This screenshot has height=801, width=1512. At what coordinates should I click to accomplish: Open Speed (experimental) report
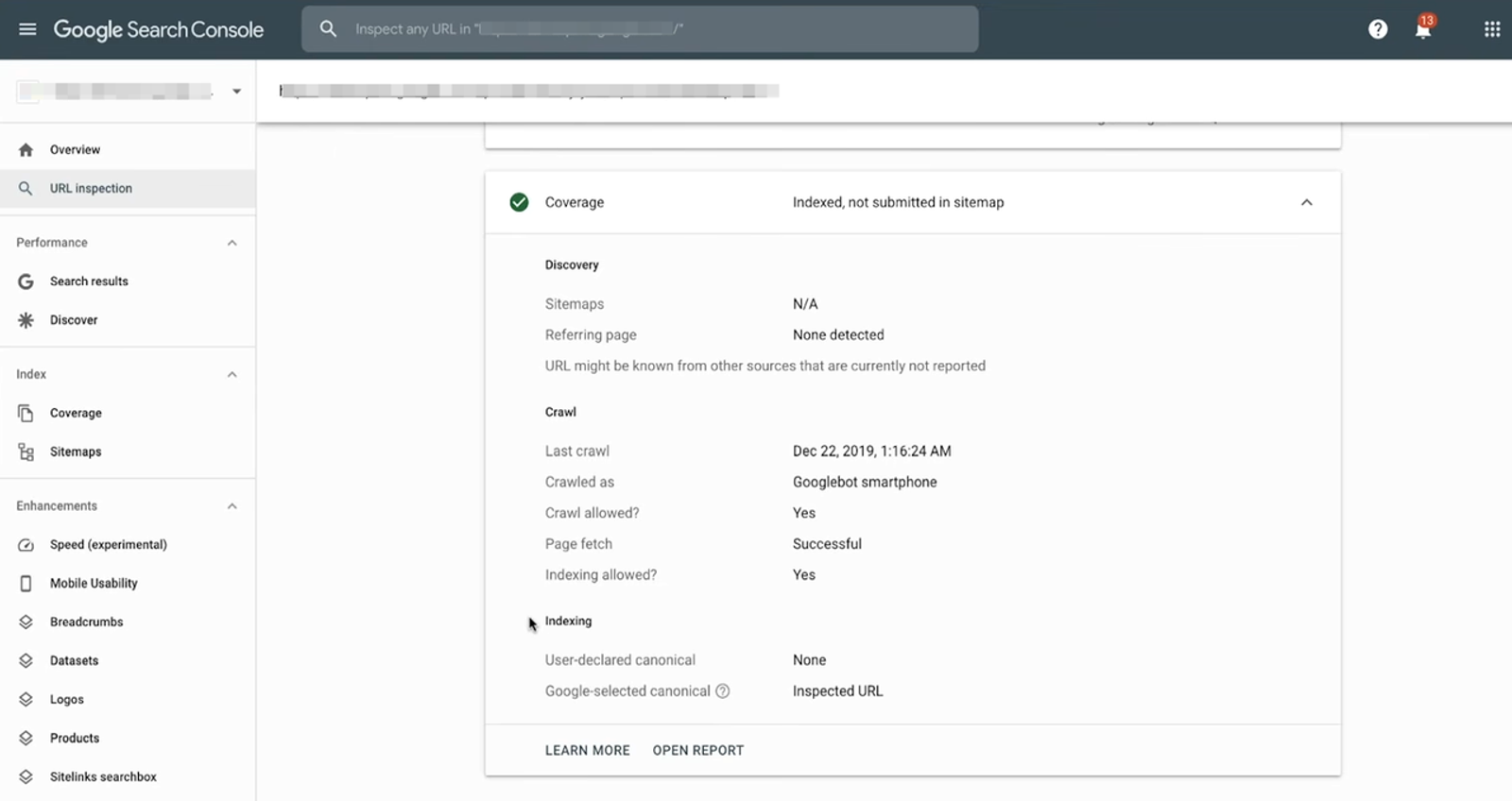point(128,545)
